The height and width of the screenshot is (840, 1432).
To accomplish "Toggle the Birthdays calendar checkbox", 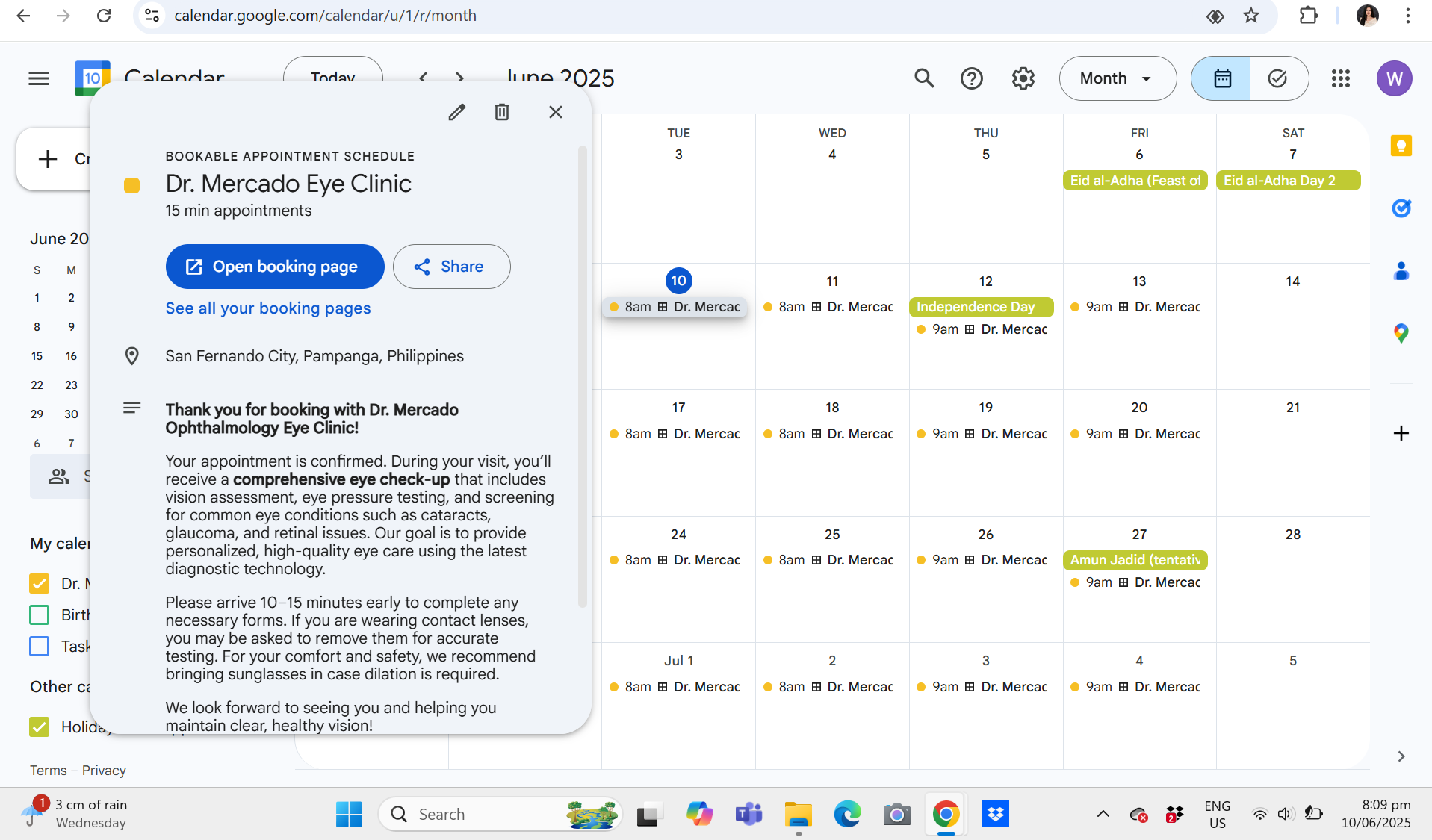I will 39,615.
